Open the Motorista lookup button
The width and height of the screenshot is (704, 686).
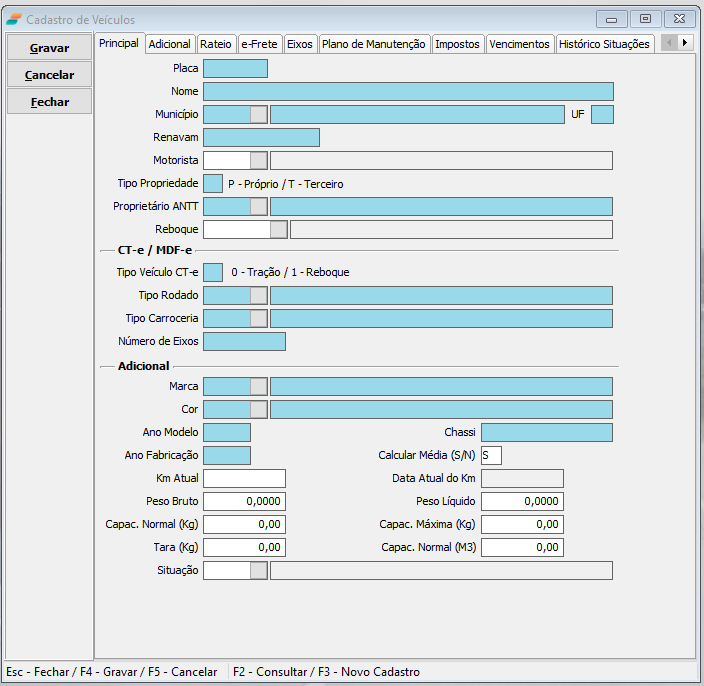259,160
